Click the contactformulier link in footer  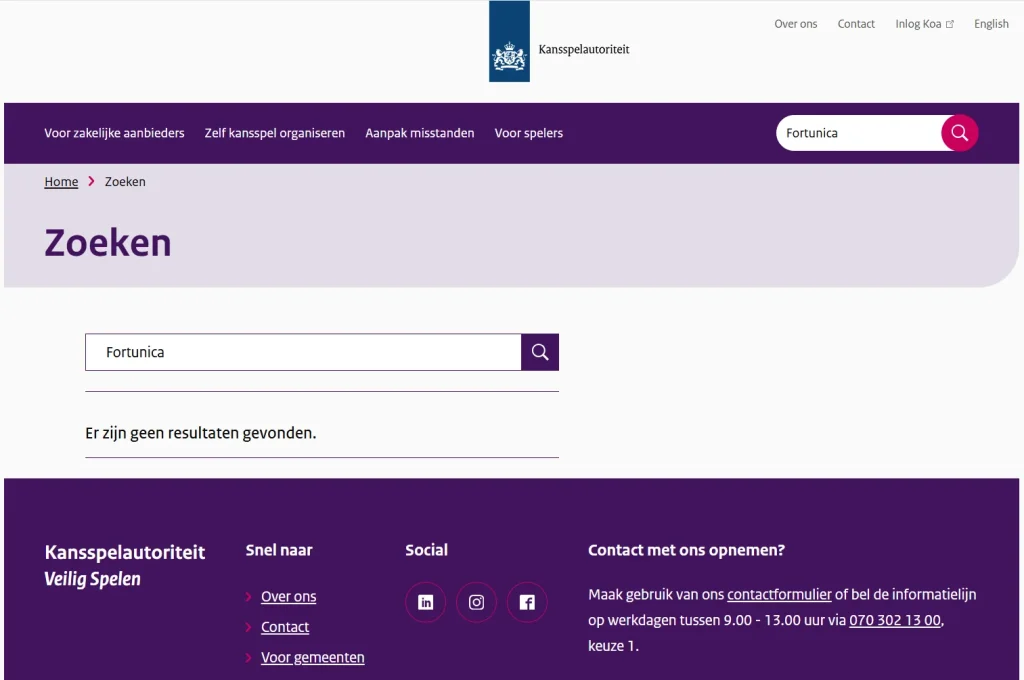(779, 594)
